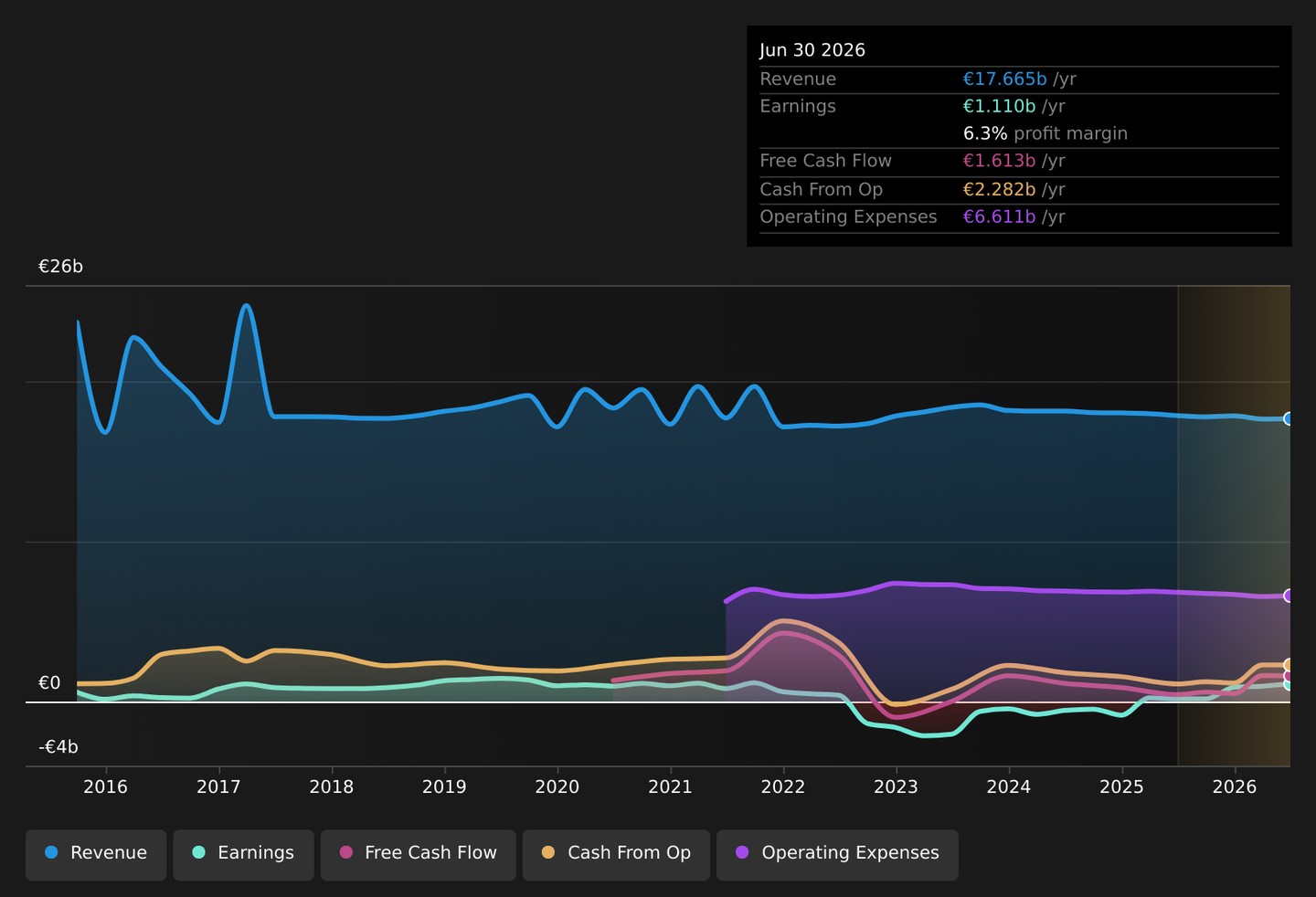Click the 2022 x-axis label
This screenshot has height=897, width=1316.
pos(783,787)
